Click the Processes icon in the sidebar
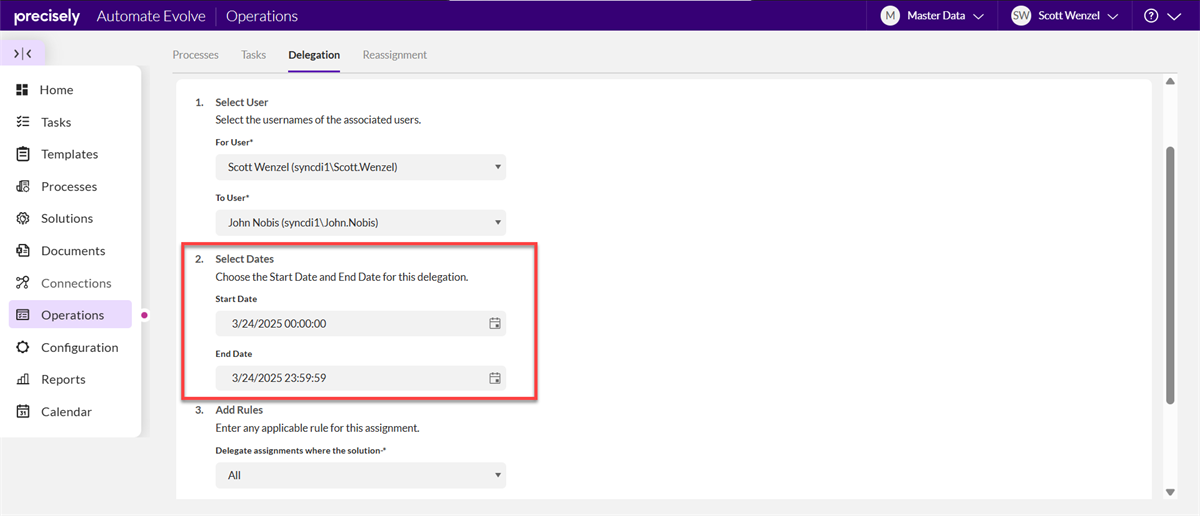This screenshot has height=516, width=1200. click(22, 186)
